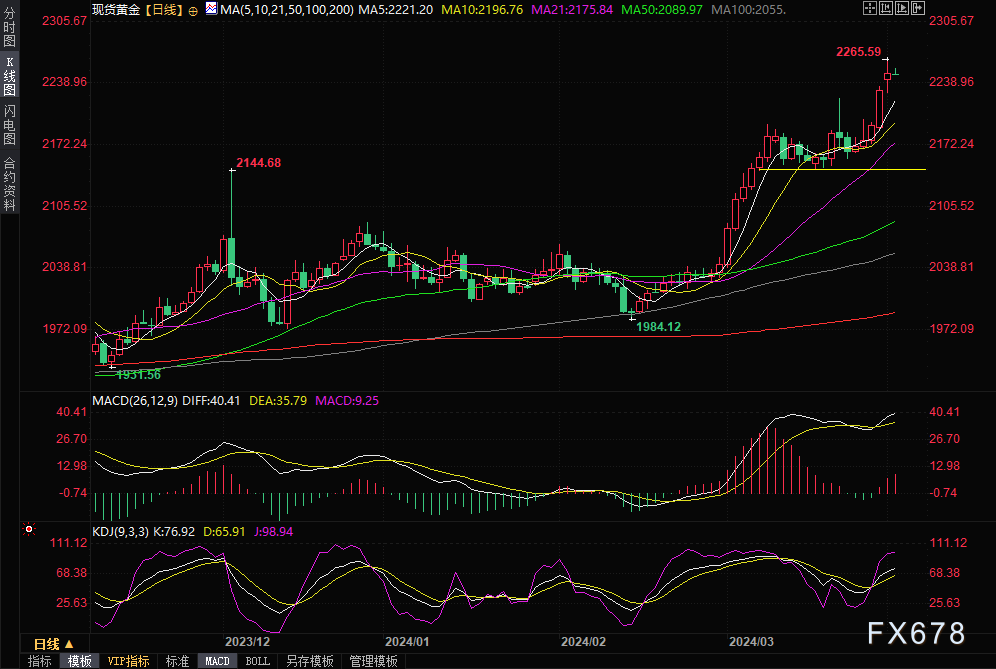Viewport: 996px width, 669px height.
Task: Open the 日线 period dropdown at bottom
Action: coord(54,643)
